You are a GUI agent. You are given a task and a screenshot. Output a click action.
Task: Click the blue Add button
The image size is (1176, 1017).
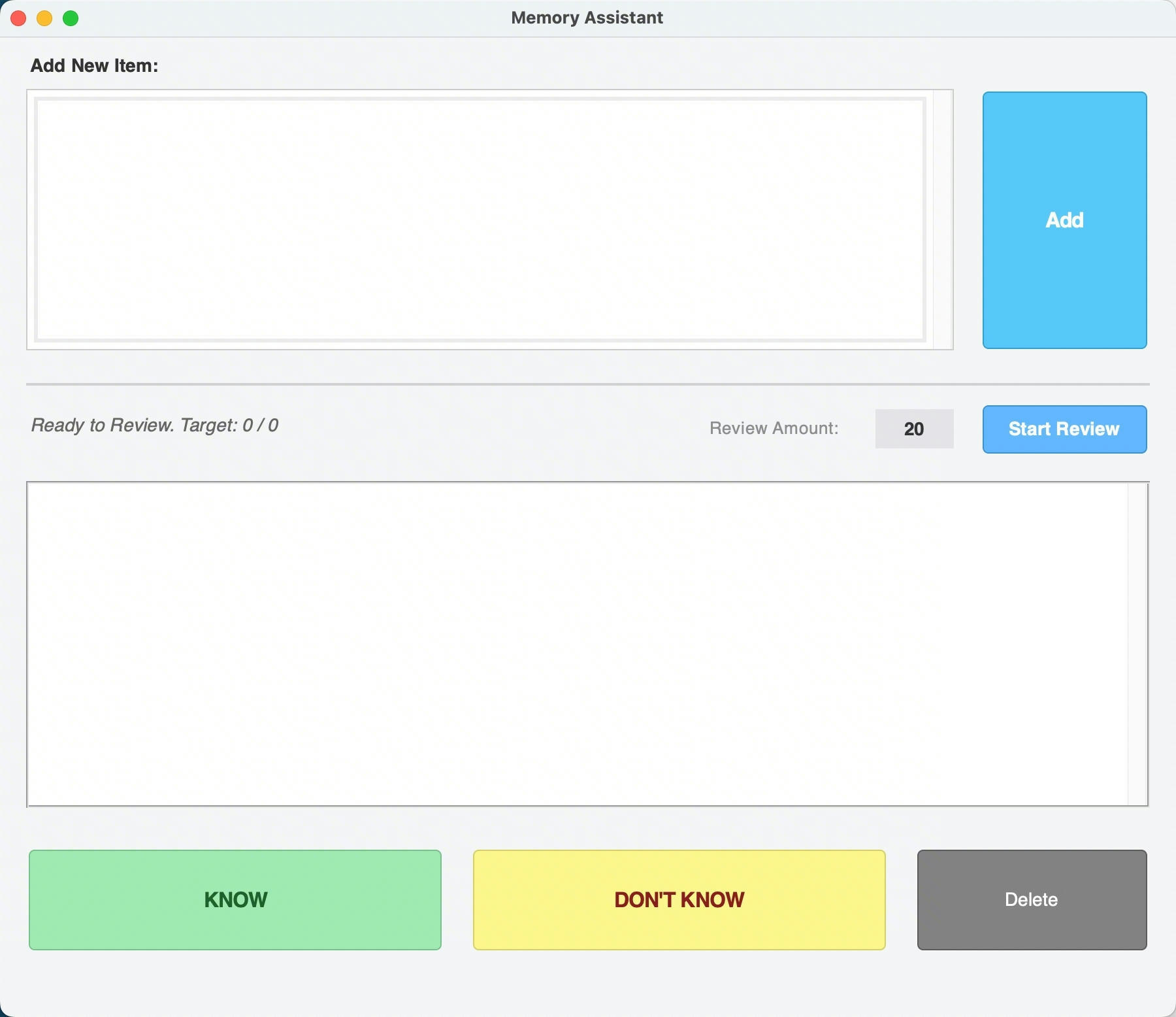(1064, 220)
